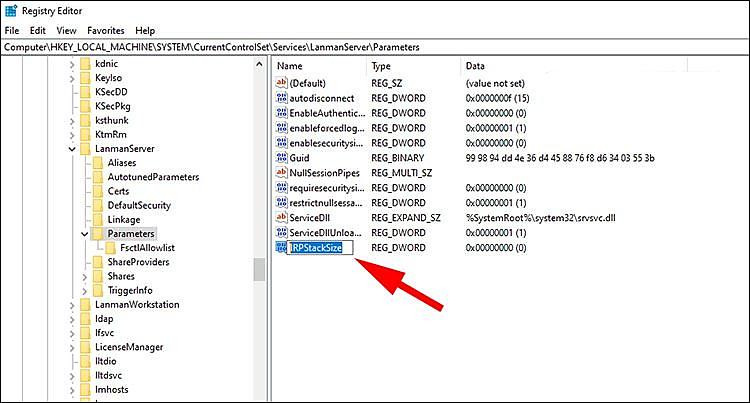The width and height of the screenshot is (750, 403).
Task: Select the Parameters tree item label
Action: [x=131, y=234]
